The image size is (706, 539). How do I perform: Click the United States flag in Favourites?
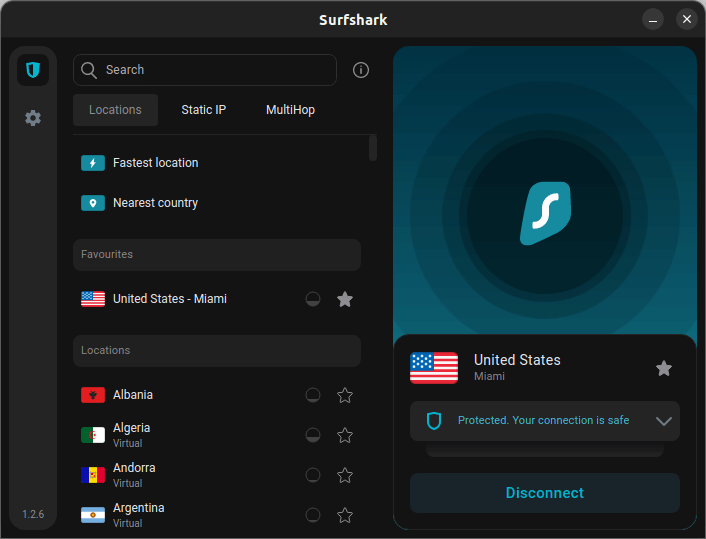coord(93,299)
